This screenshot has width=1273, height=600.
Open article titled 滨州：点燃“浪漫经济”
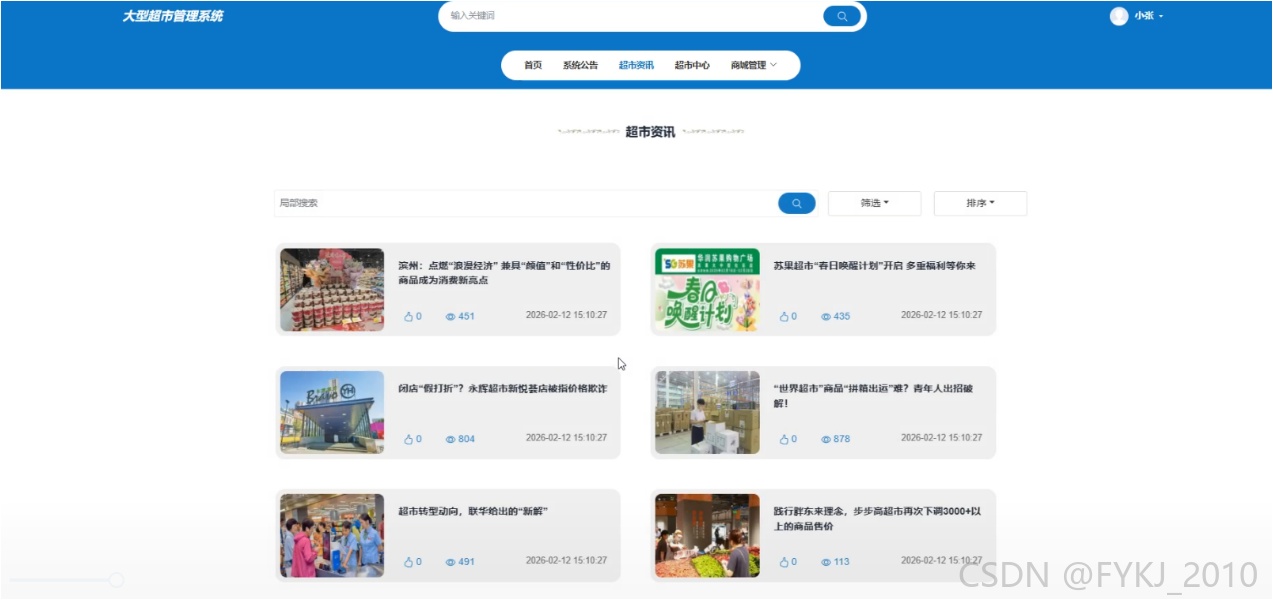504,273
